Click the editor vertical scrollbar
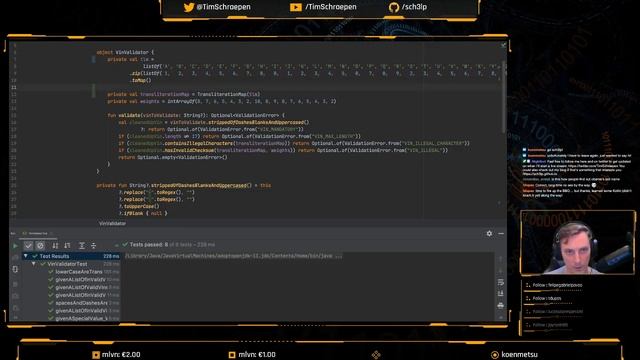Viewport: 640px width, 360px height. pos(504,98)
